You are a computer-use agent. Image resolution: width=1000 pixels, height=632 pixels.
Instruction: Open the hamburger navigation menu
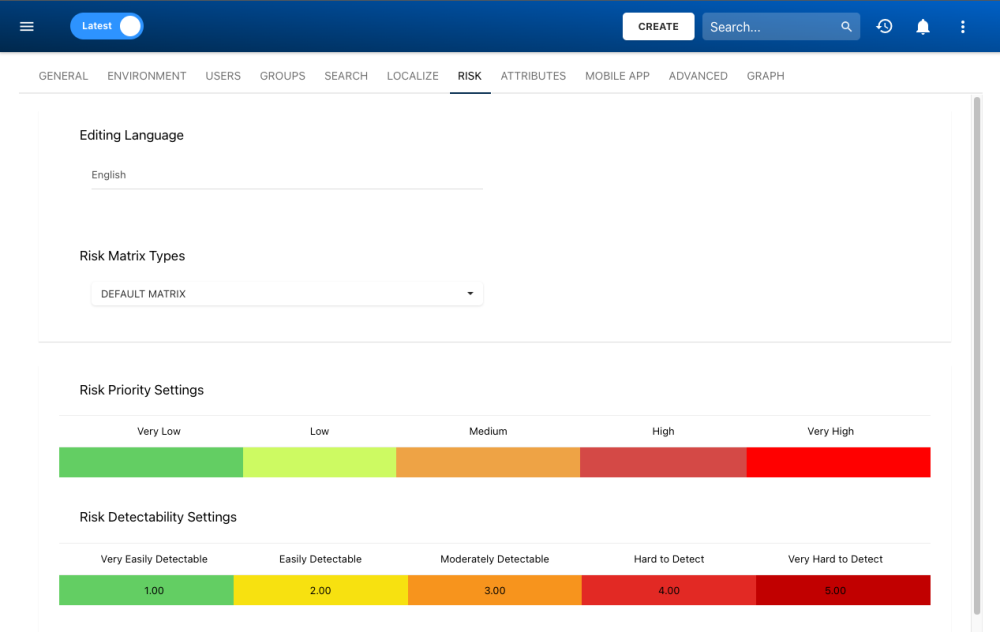coord(26,26)
